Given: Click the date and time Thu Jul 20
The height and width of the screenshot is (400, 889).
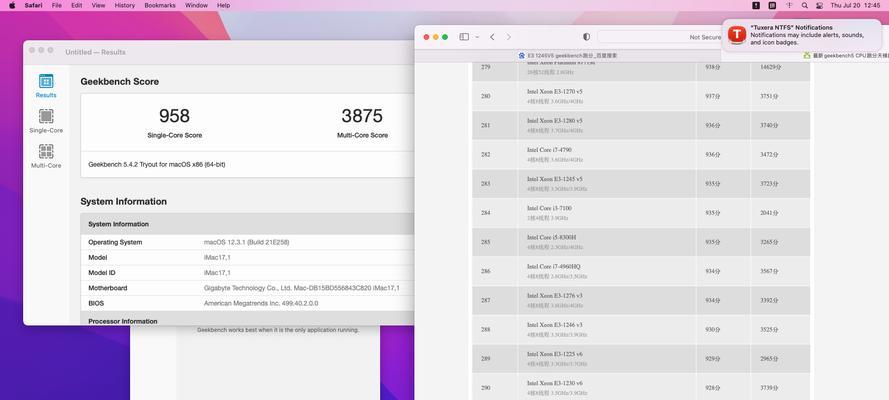Looking at the screenshot, I should pyautogui.click(x=856, y=5).
